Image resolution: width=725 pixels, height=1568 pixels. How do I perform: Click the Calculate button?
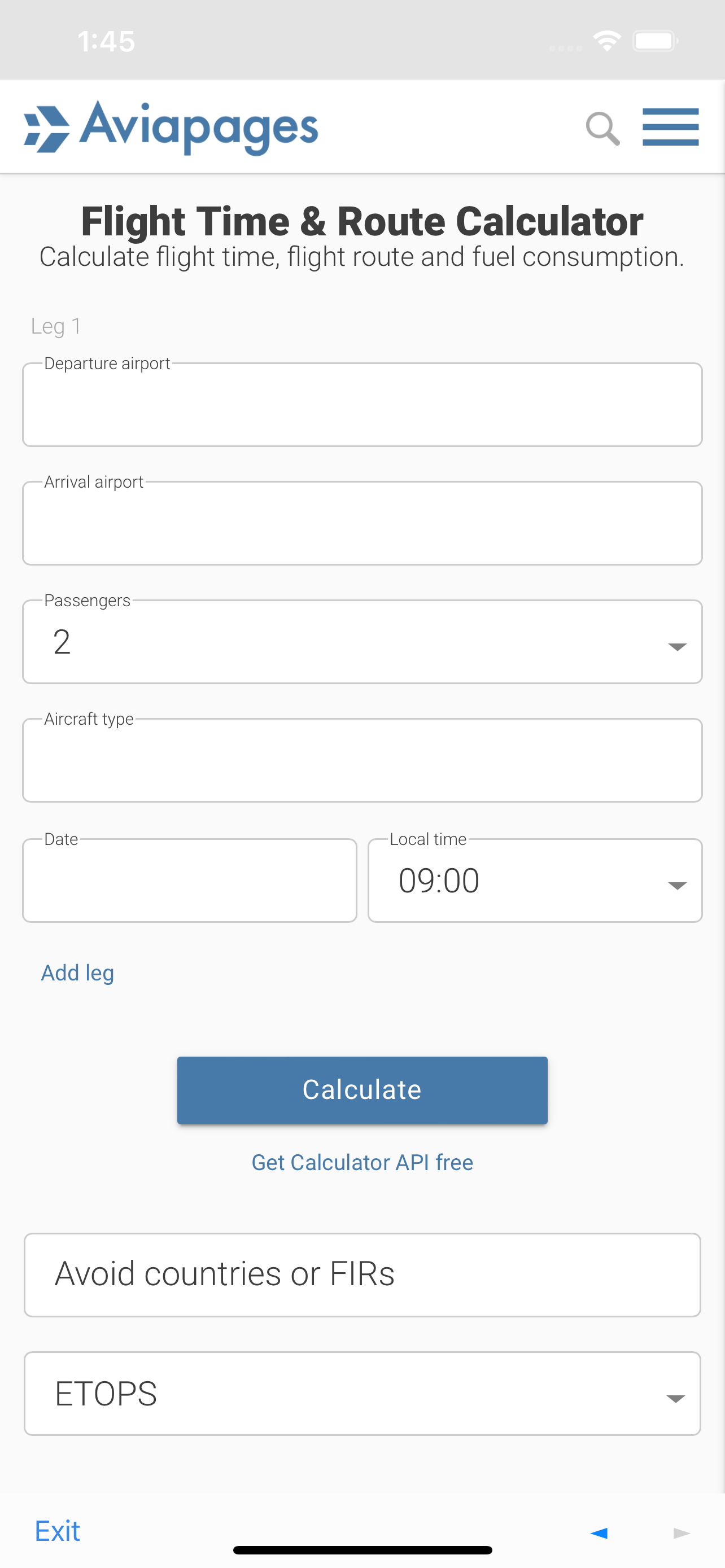[x=362, y=1090]
